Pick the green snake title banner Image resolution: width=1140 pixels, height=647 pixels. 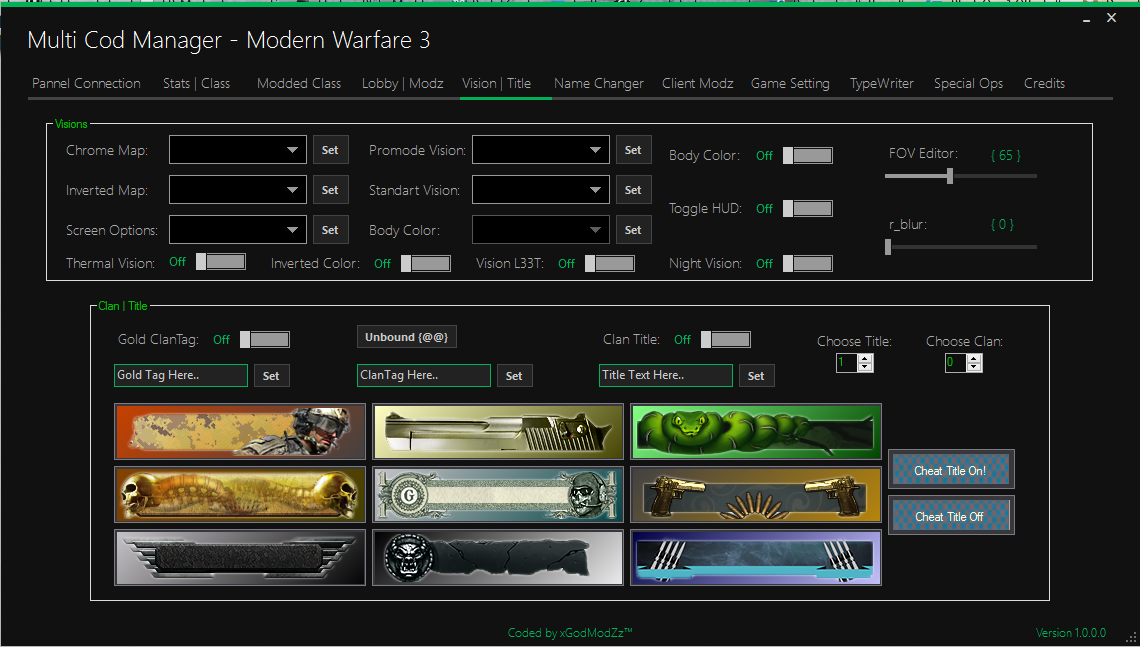[x=756, y=432]
